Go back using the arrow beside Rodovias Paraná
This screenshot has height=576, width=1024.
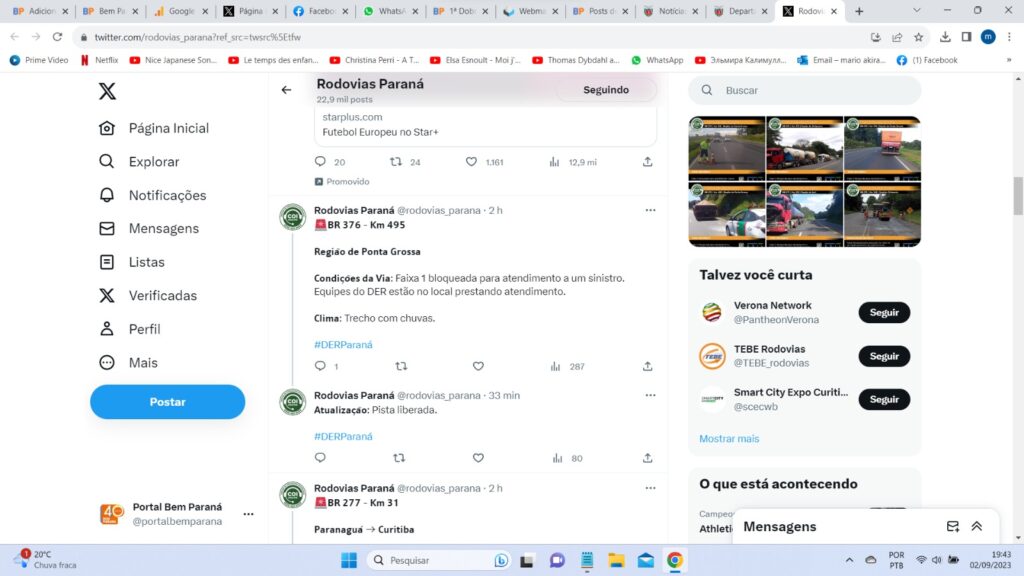click(286, 90)
